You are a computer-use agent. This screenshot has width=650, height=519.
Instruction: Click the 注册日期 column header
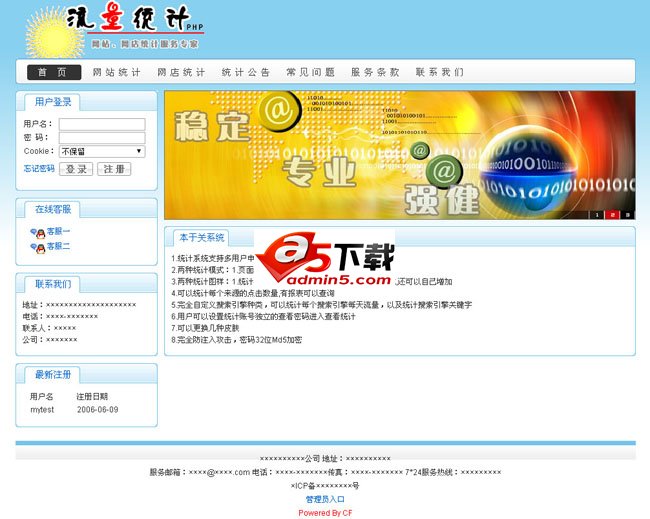click(92, 396)
